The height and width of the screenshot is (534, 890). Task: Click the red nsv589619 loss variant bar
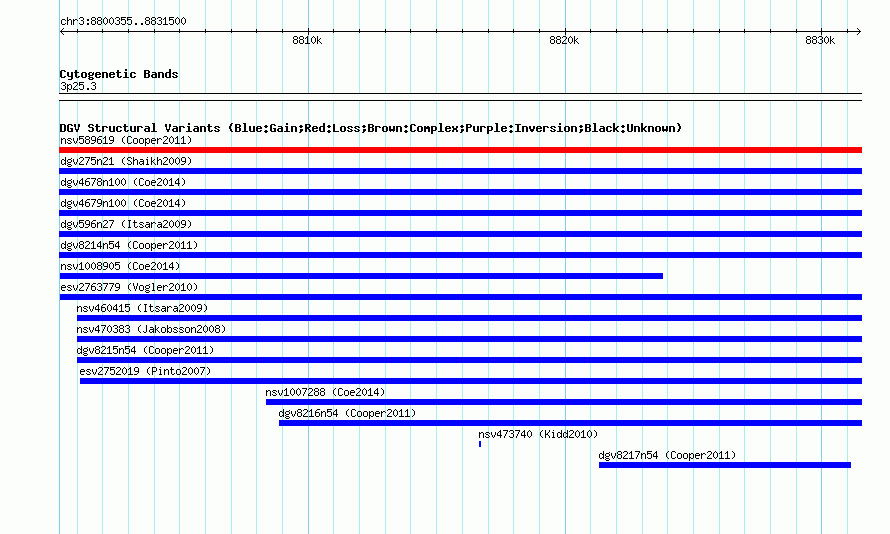(460, 150)
